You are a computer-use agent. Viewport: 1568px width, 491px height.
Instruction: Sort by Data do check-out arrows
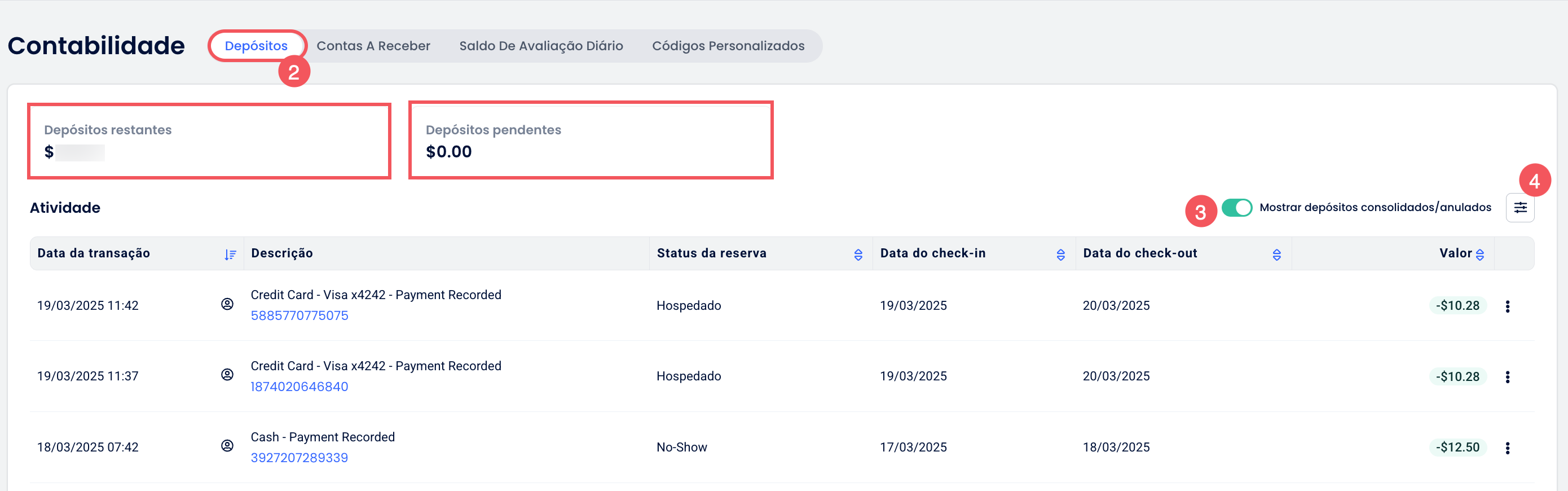[x=1276, y=255]
